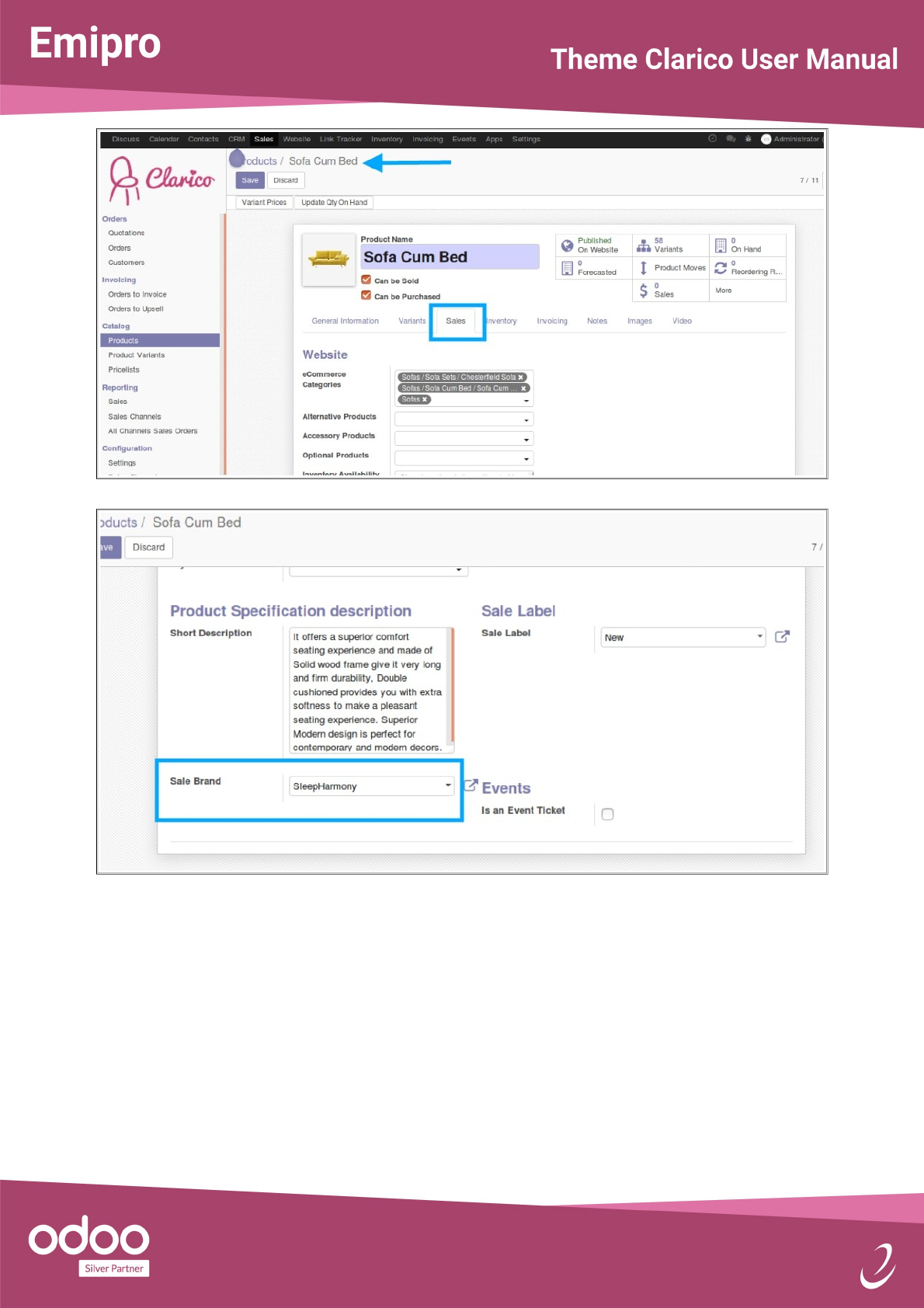The height and width of the screenshot is (1308, 924).
Task: Expand the More stat button menu
Action: (724, 290)
